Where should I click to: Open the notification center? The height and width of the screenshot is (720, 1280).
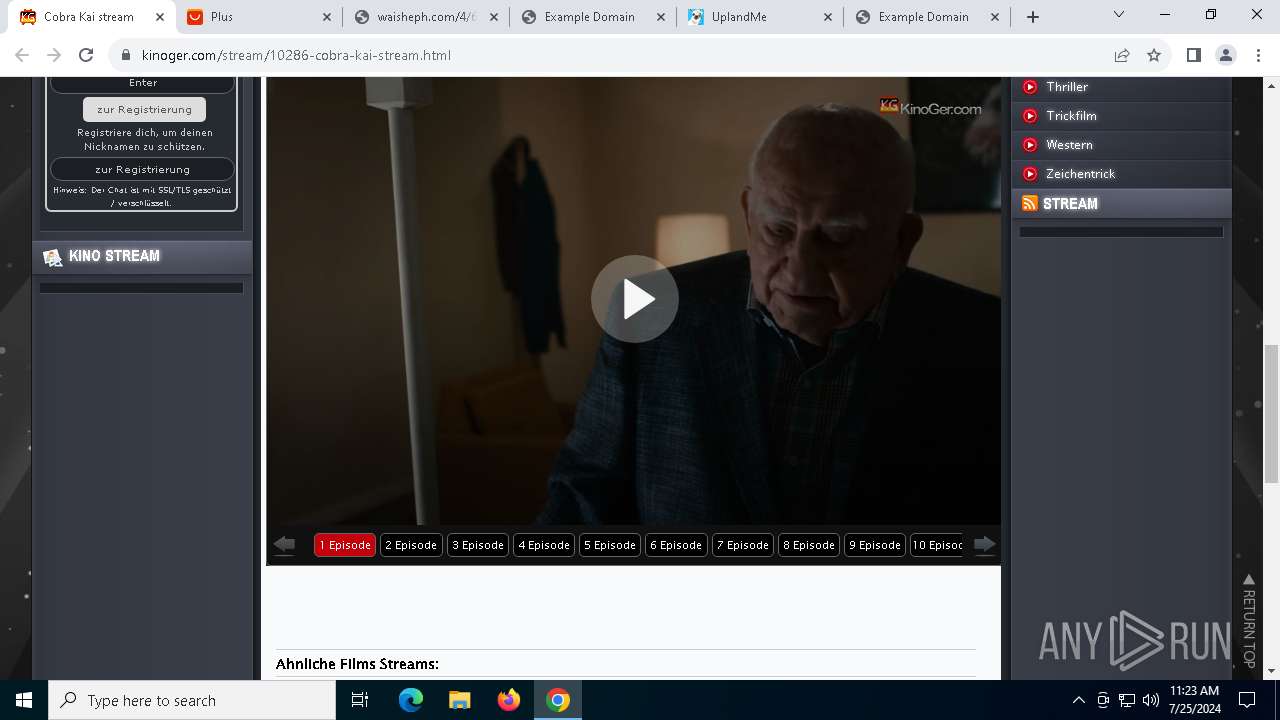(1247, 700)
